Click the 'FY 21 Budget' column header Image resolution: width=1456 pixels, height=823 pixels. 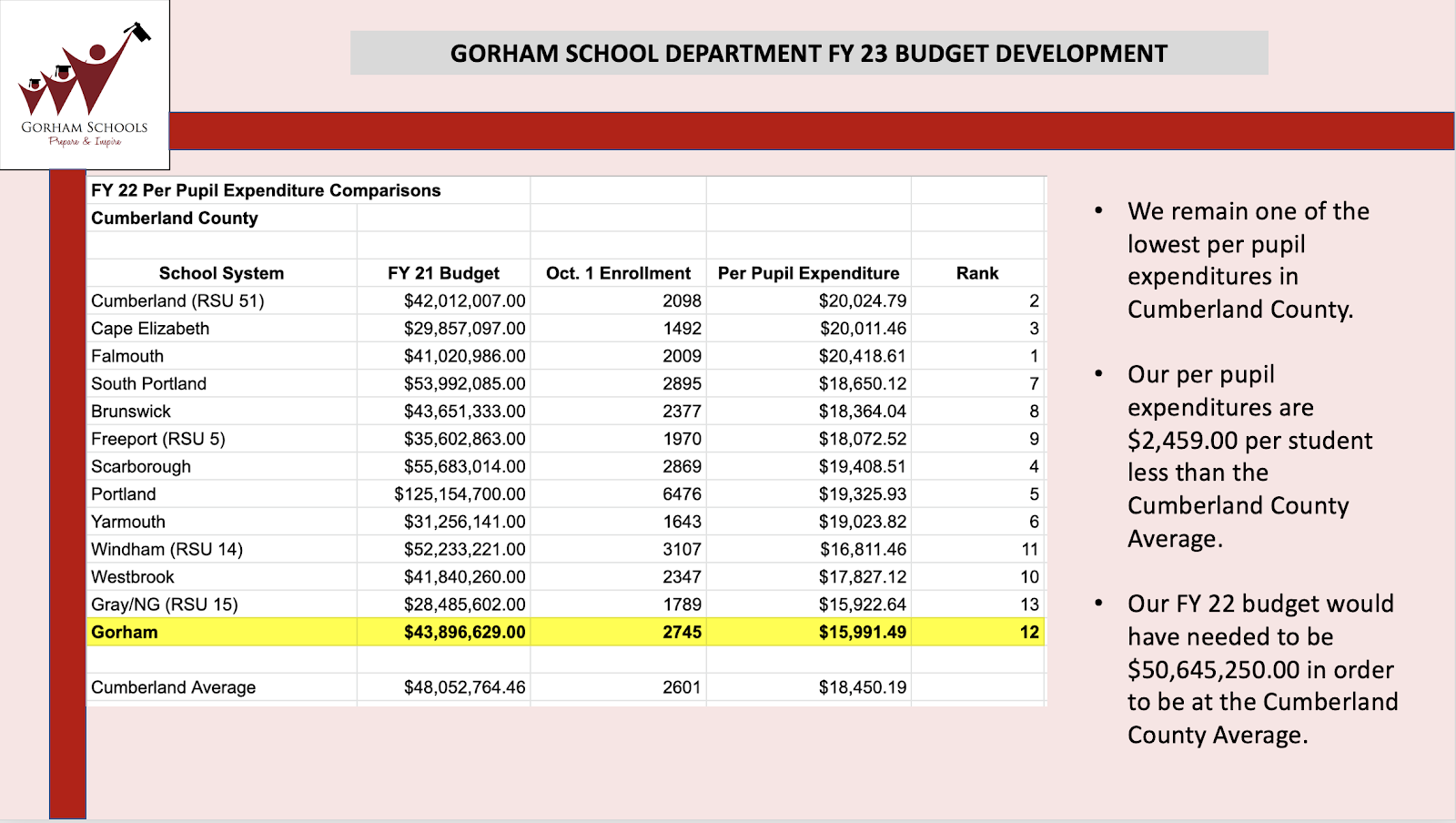click(443, 273)
